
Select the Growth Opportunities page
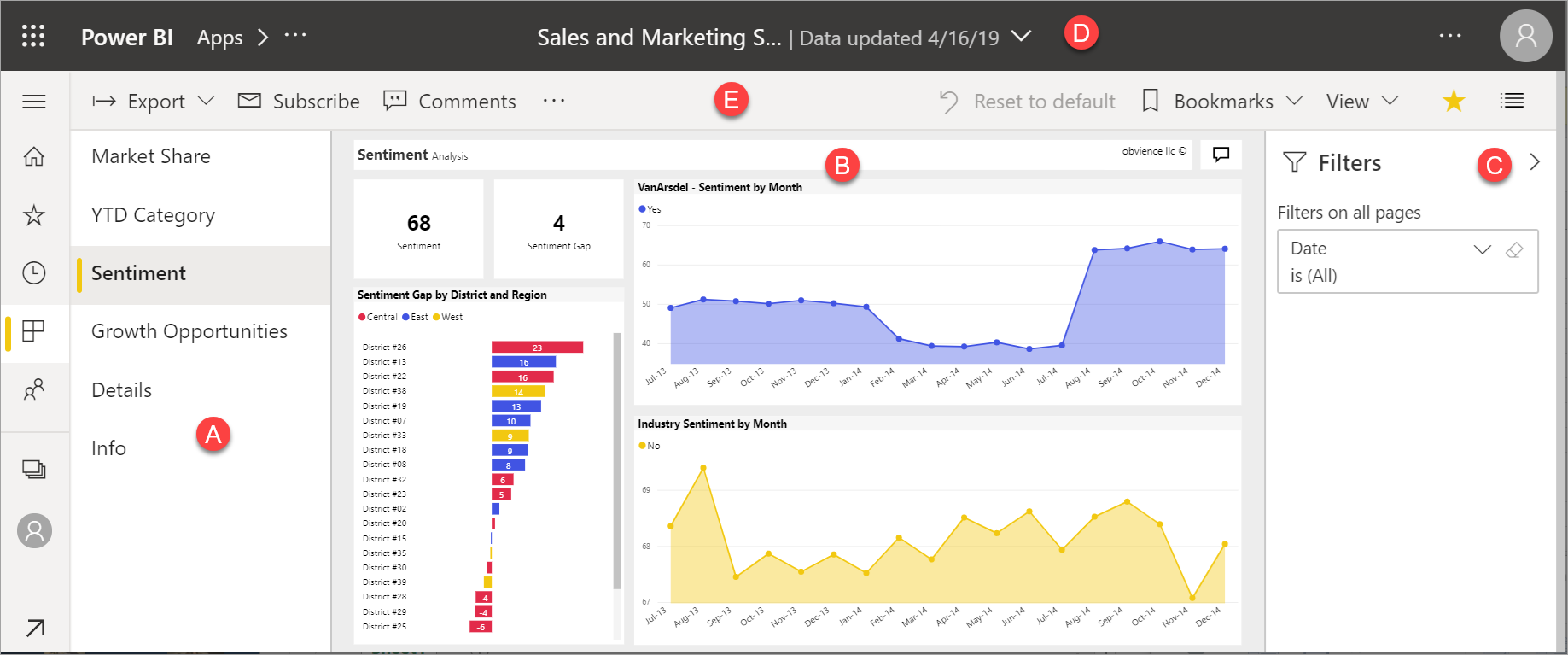201,331
